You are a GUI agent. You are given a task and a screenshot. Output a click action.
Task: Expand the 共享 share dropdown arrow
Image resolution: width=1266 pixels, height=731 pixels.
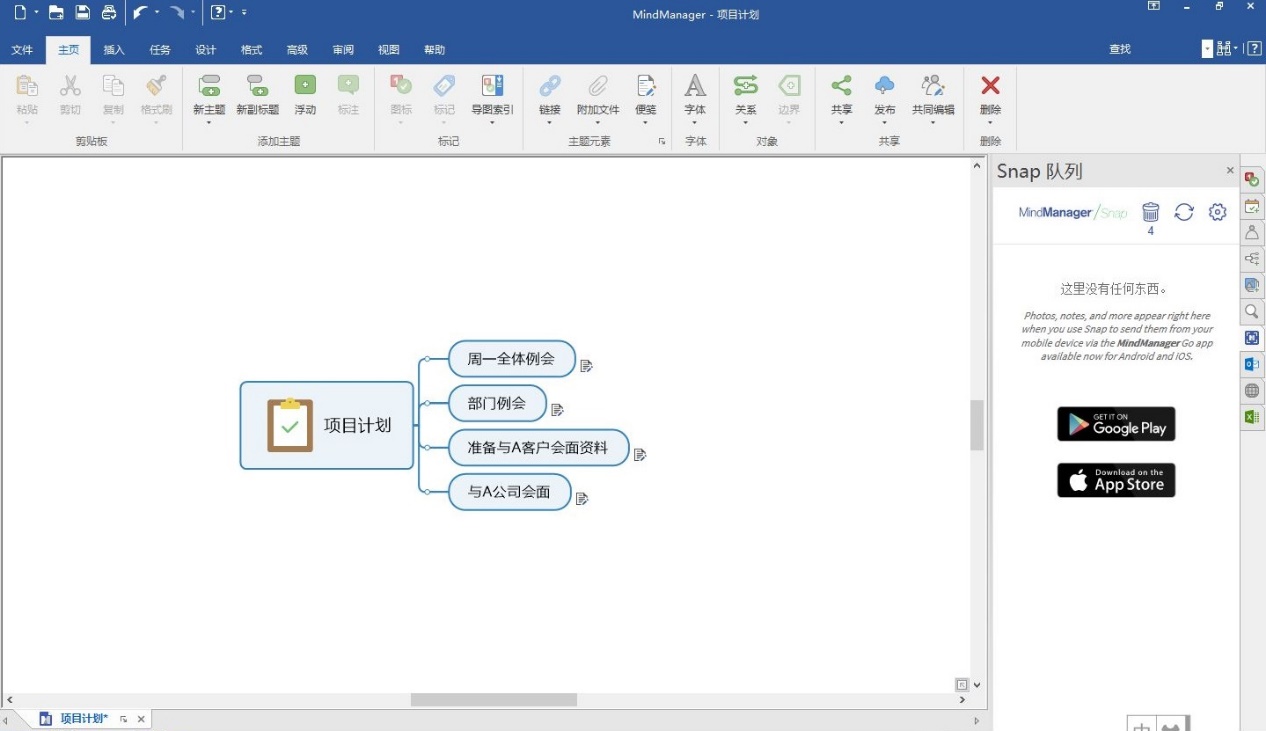[x=841, y=123]
